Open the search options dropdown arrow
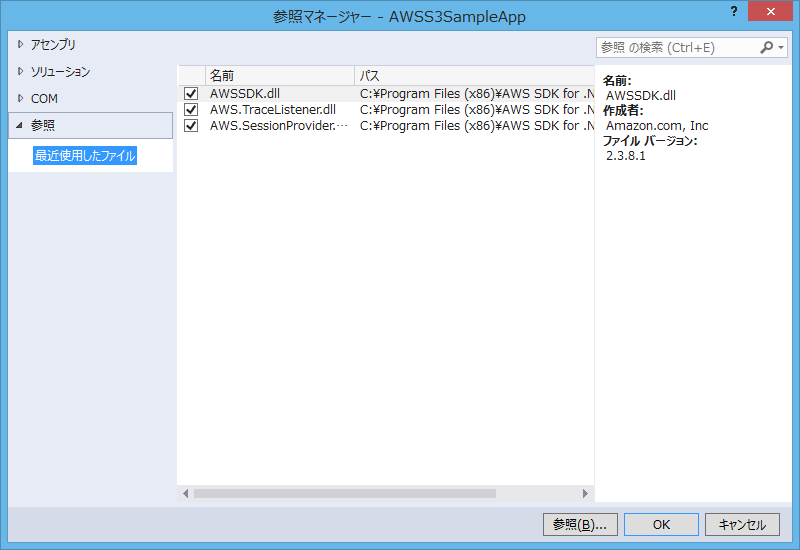This screenshot has height=550, width=800. click(781, 47)
